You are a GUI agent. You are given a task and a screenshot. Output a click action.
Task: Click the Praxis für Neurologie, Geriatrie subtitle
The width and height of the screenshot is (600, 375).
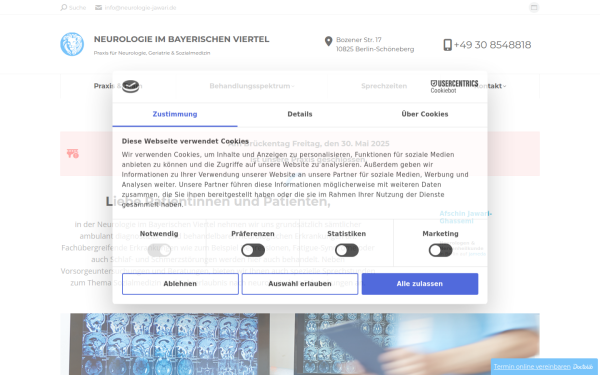click(152, 53)
